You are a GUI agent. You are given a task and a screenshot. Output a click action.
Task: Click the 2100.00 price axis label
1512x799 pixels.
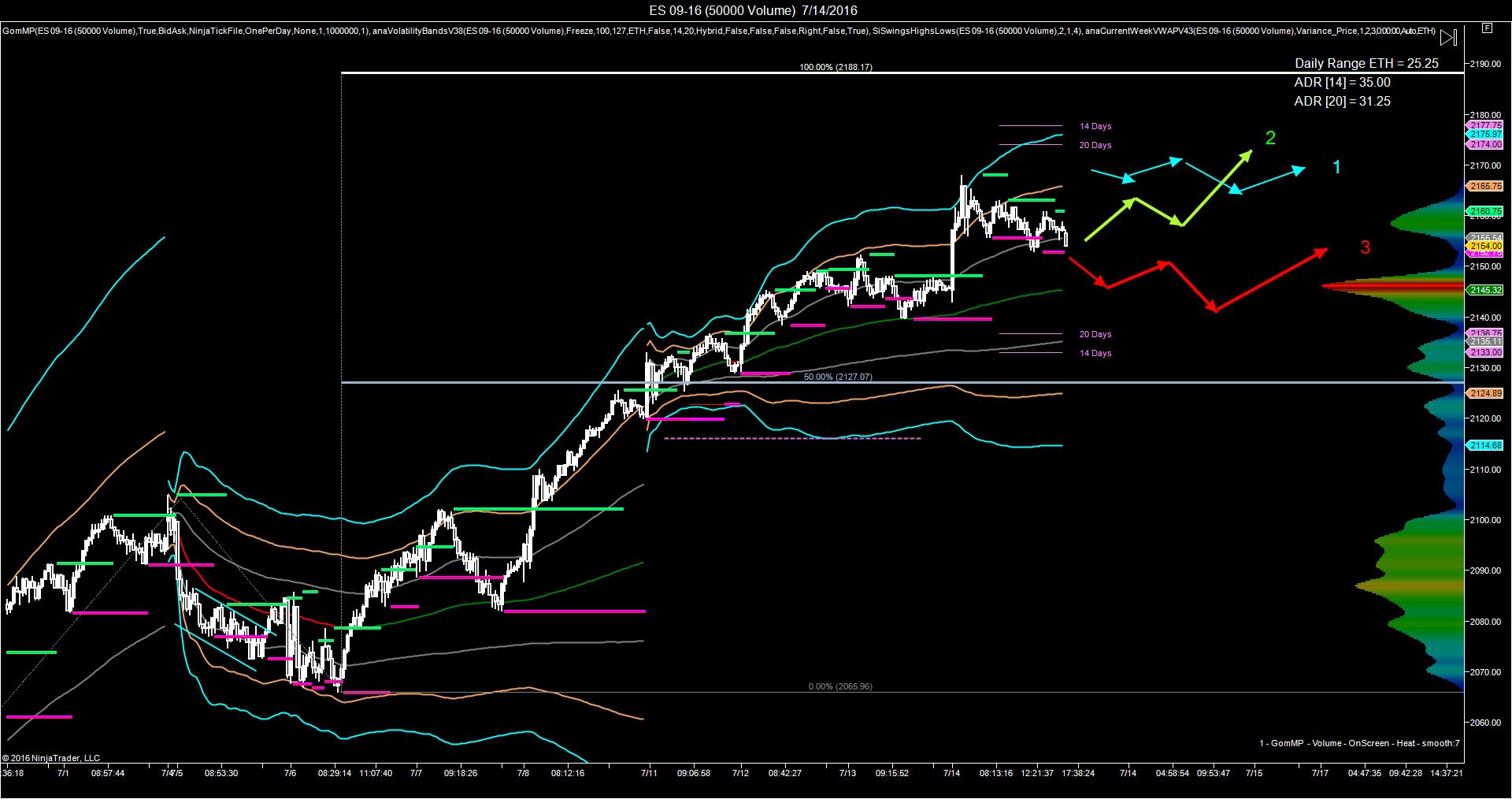tap(1485, 520)
